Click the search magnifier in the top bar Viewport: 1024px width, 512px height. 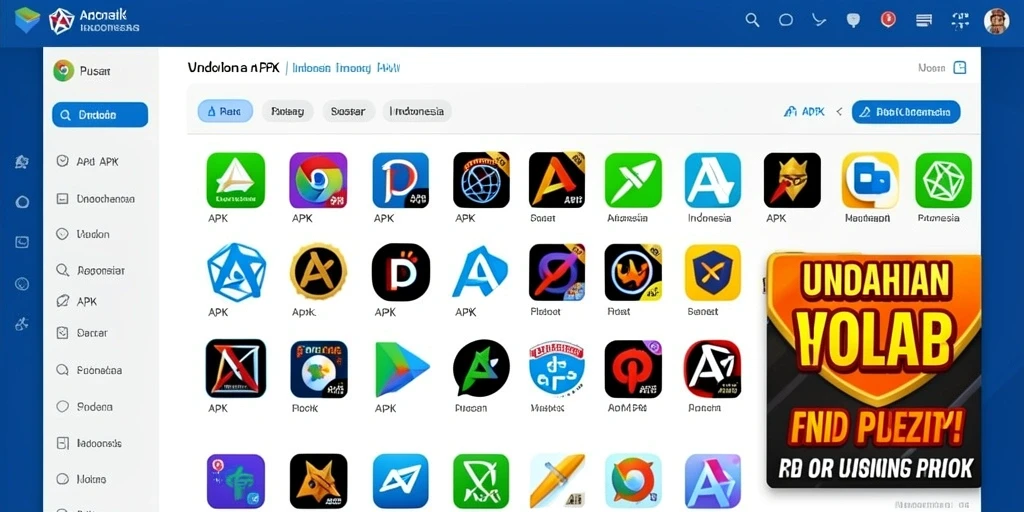click(x=752, y=20)
